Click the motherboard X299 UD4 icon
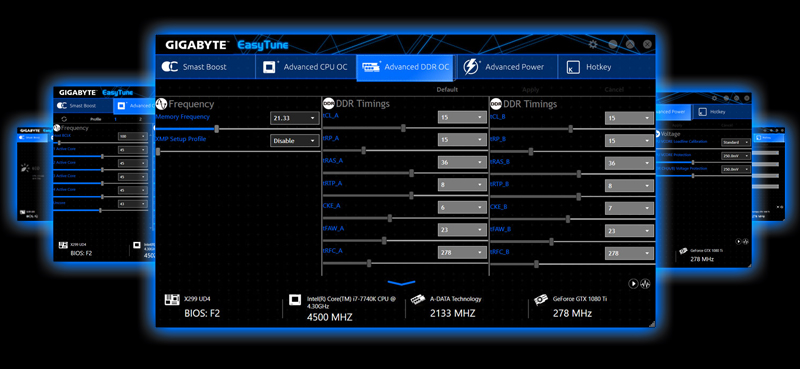Image resolution: width=800 pixels, height=369 pixels. pos(172,300)
